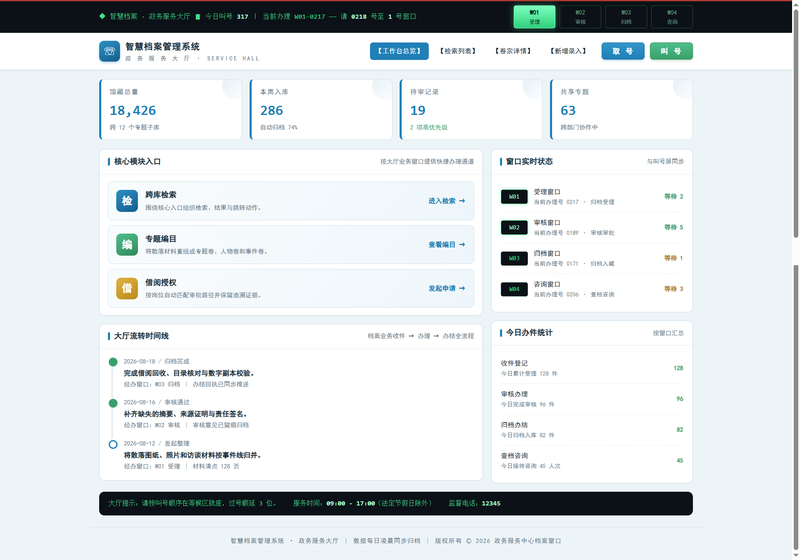This screenshot has width=800, height=560.
Task: Click the 按窗口汇总 label
Action: pos(668,333)
